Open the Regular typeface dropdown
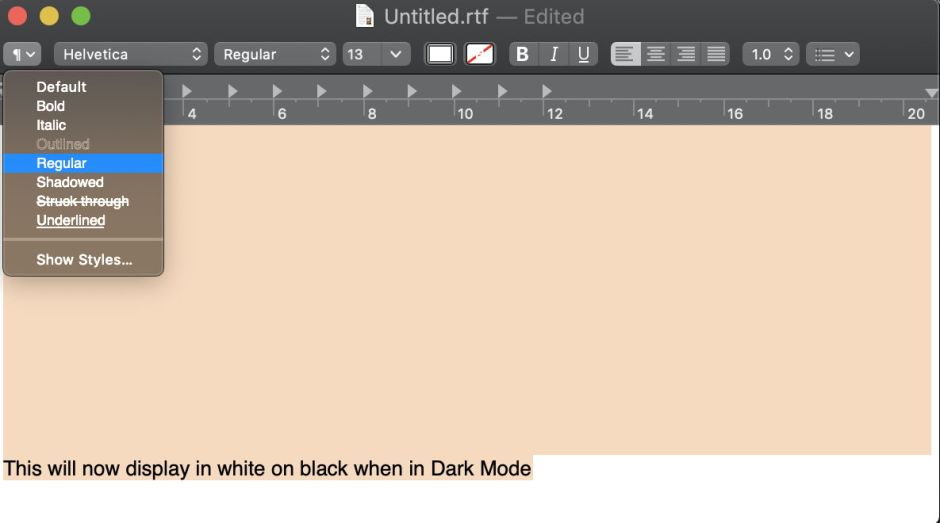Image resolution: width=940 pixels, height=523 pixels. pyautogui.click(x=275, y=54)
